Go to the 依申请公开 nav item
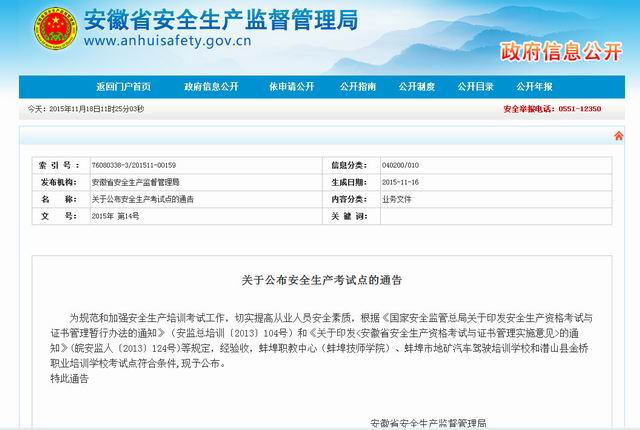This screenshot has width=640, height=430. click(x=290, y=87)
